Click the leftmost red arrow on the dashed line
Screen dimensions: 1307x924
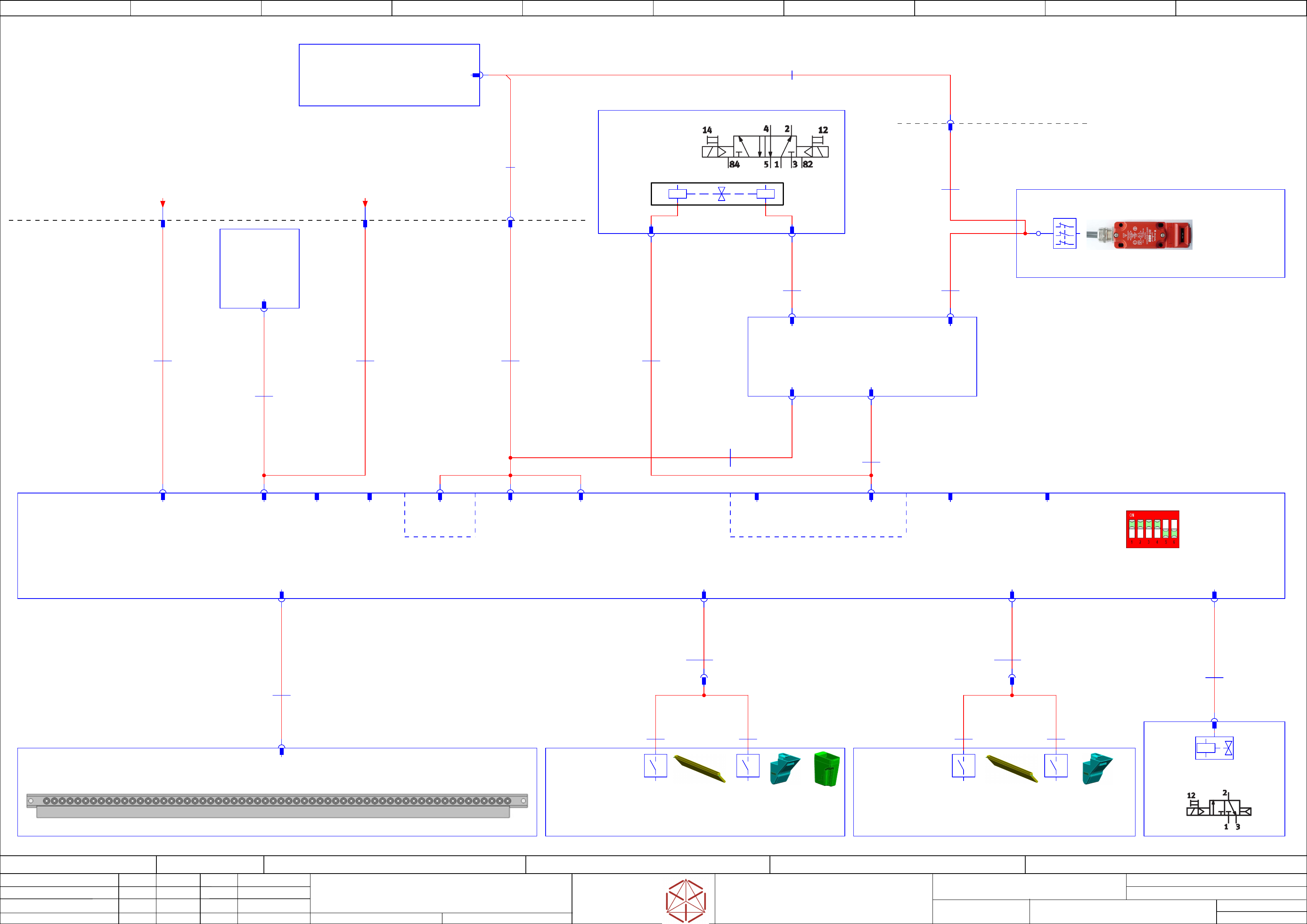coord(163,204)
